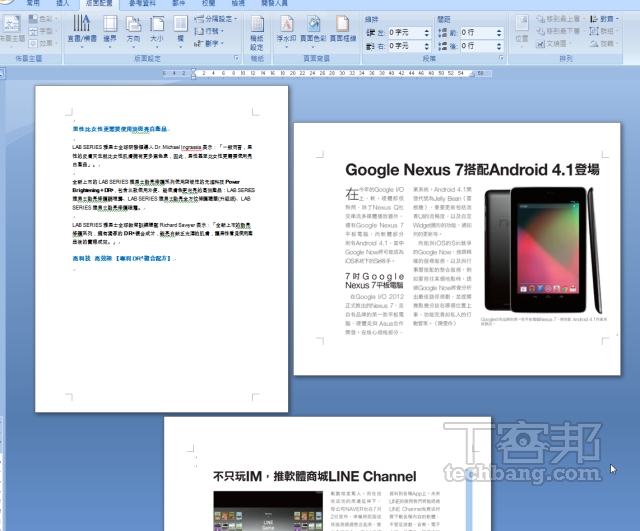Click the 群組 group objects button
The image size is (640, 531).
(604, 31)
